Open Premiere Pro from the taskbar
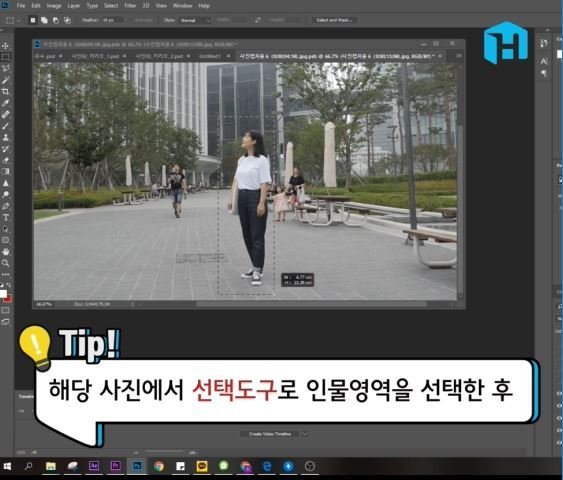563x480 pixels. point(115,466)
